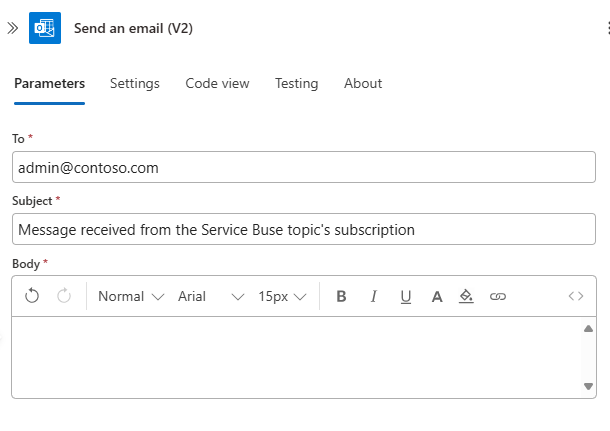Switch to the Settings tab
The height and width of the screenshot is (431, 610).
click(x=135, y=83)
